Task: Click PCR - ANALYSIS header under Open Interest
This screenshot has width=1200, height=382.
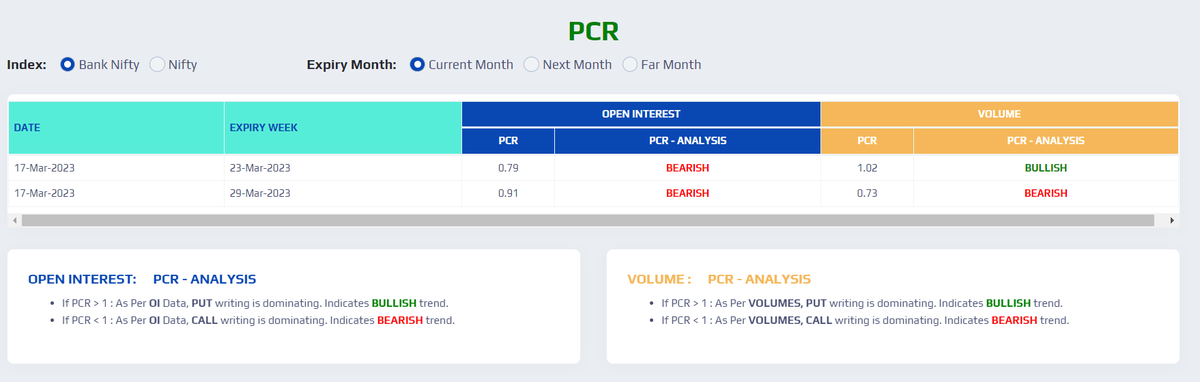Action: click(x=687, y=141)
